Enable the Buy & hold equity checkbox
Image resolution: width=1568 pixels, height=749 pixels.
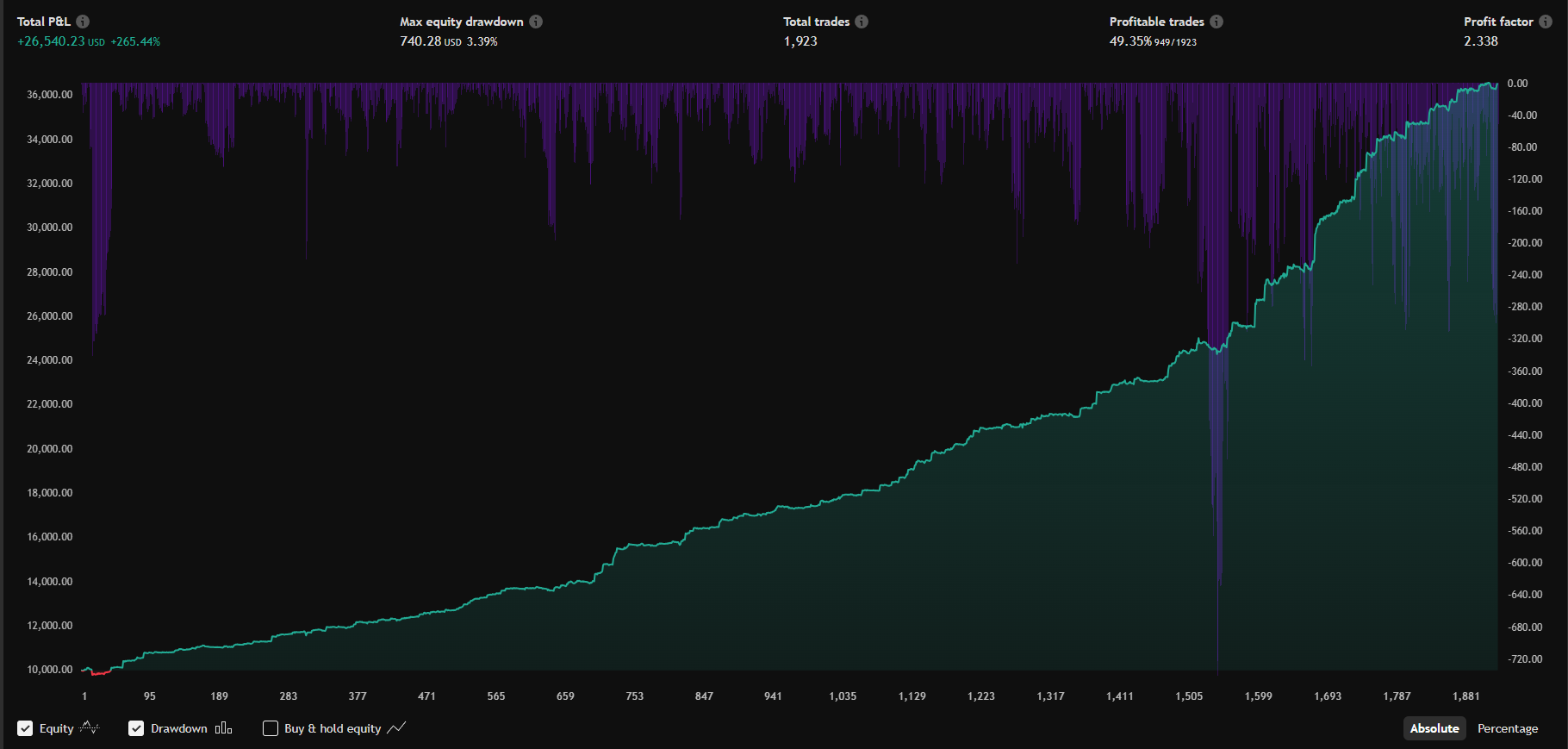[271, 728]
